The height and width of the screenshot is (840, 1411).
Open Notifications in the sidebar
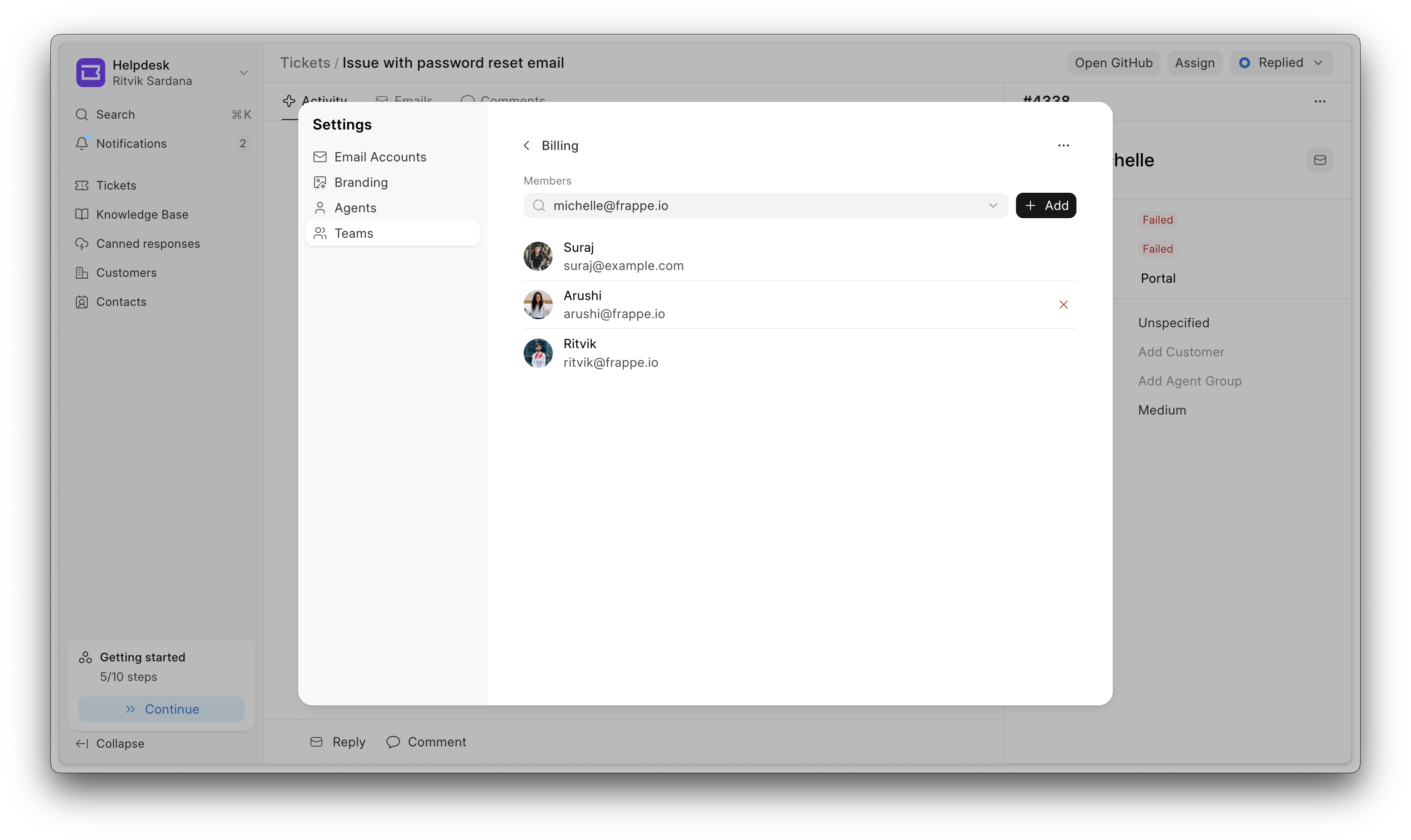coord(163,144)
